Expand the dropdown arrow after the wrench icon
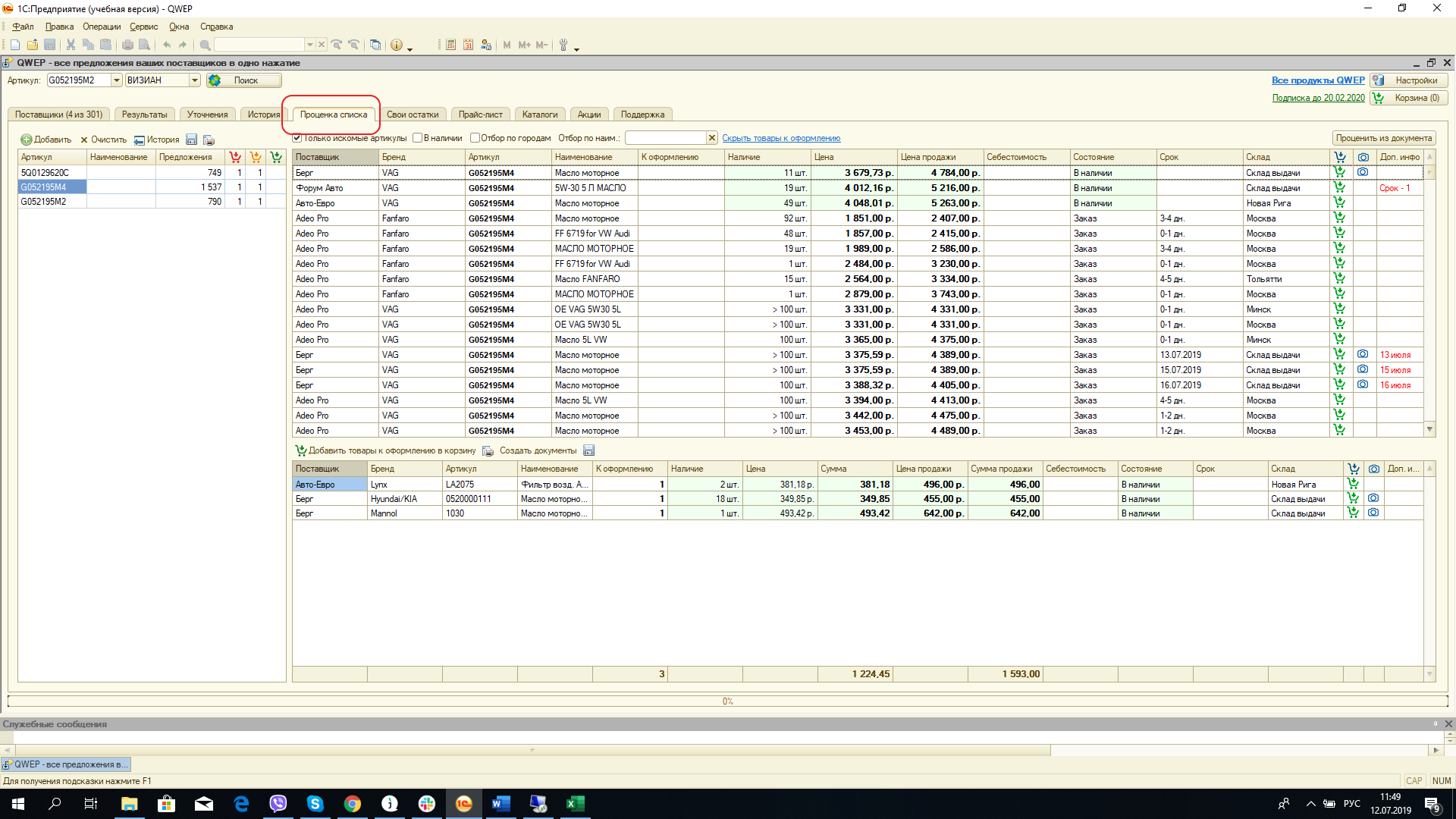 [577, 48]
